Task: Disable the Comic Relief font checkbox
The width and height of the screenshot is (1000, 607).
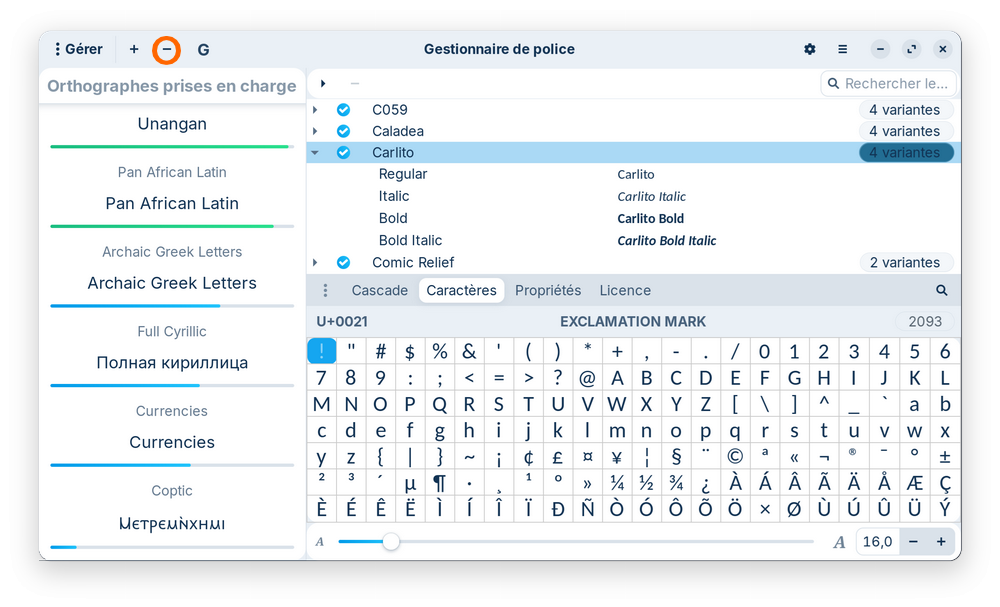Action: (343, 262)
